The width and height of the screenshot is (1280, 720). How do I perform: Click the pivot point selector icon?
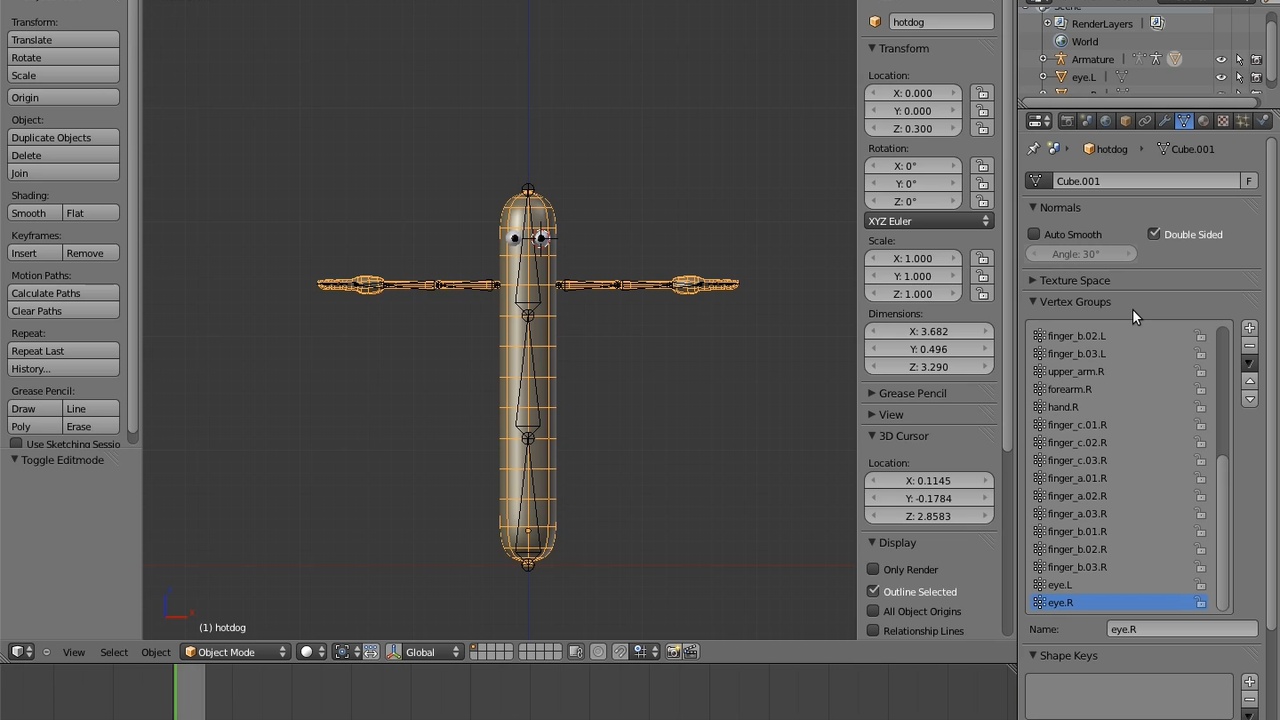(x=347, y=652)
